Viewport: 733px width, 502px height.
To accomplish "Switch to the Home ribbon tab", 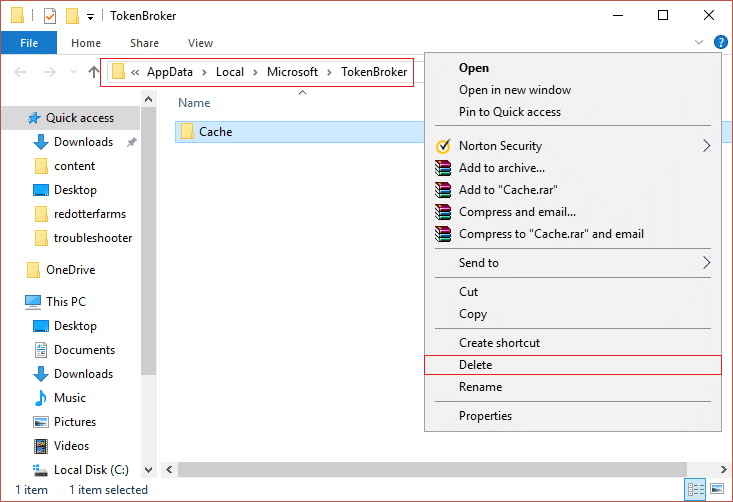I will pos(86,43).
